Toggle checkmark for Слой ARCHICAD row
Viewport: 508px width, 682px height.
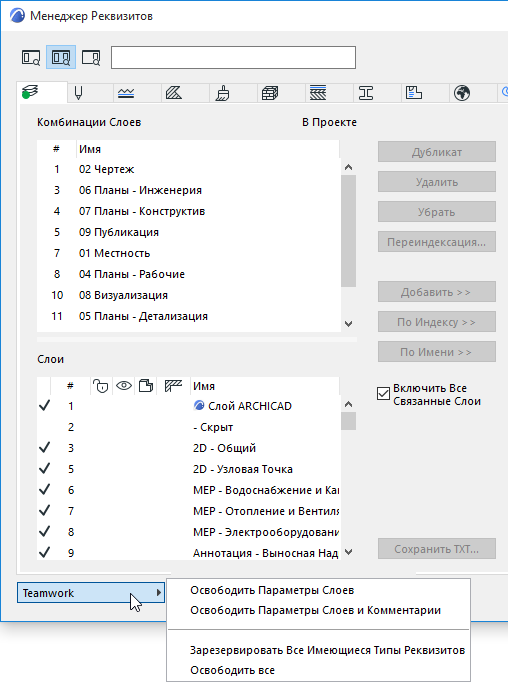pos(44,405)
